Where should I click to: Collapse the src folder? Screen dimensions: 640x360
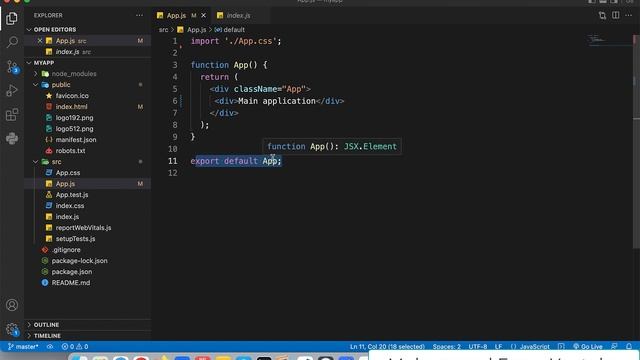(56, 162)
